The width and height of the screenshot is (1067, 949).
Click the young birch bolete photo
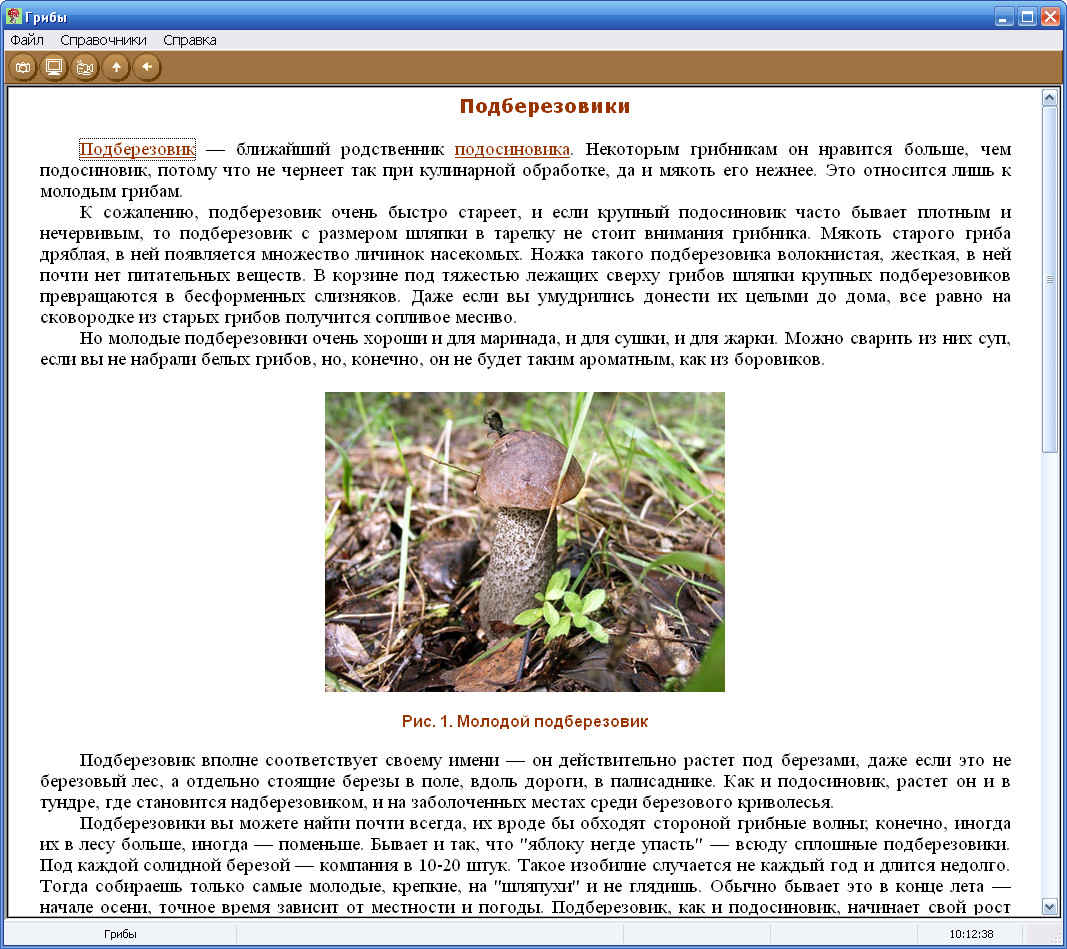pyautogui.click(x=524, y=541)
